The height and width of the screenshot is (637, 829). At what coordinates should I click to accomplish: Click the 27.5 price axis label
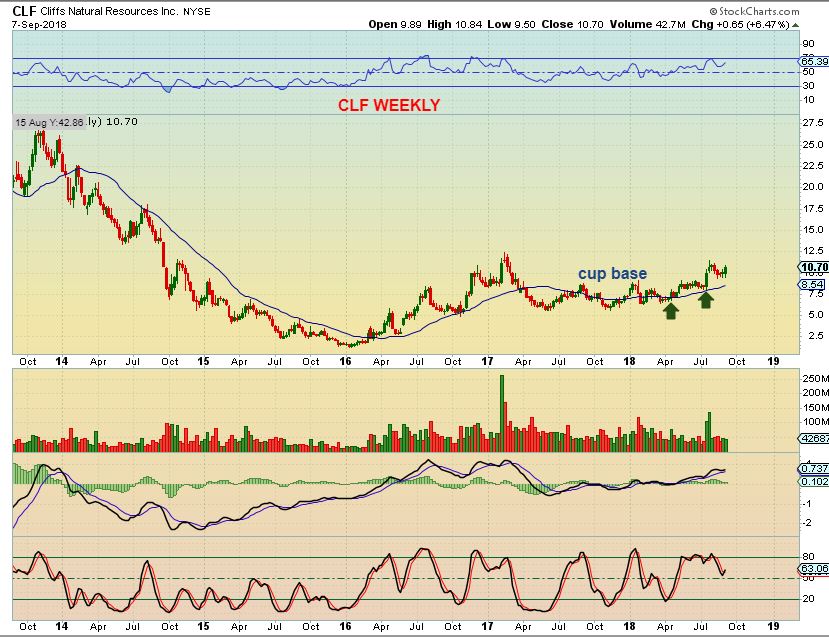tap(813, 123)
